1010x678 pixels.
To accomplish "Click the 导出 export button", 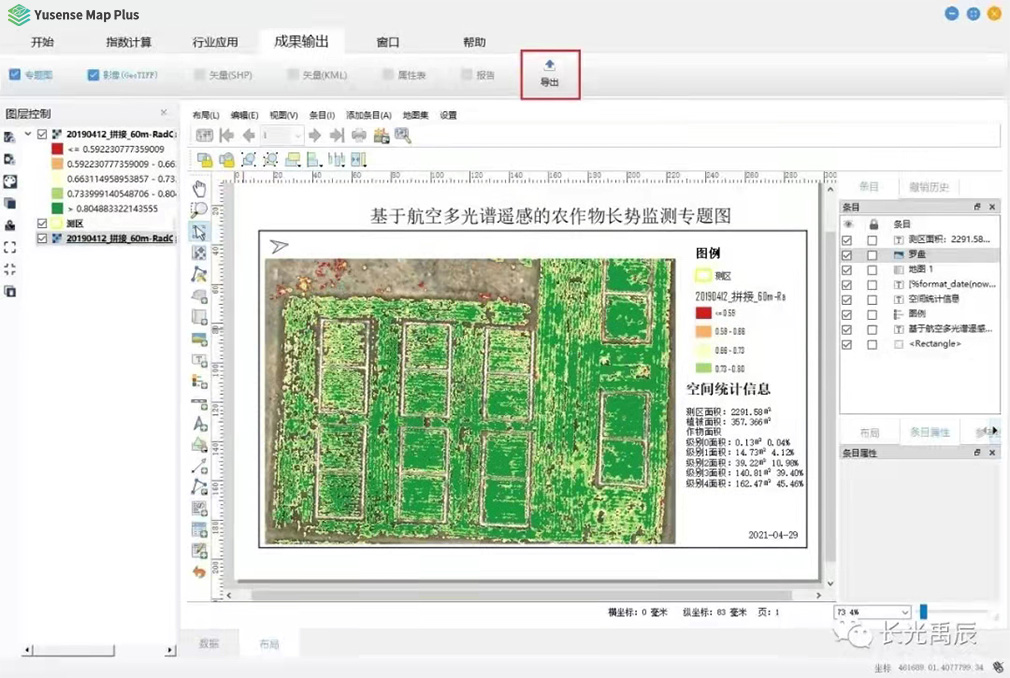I will pos(549,74).
